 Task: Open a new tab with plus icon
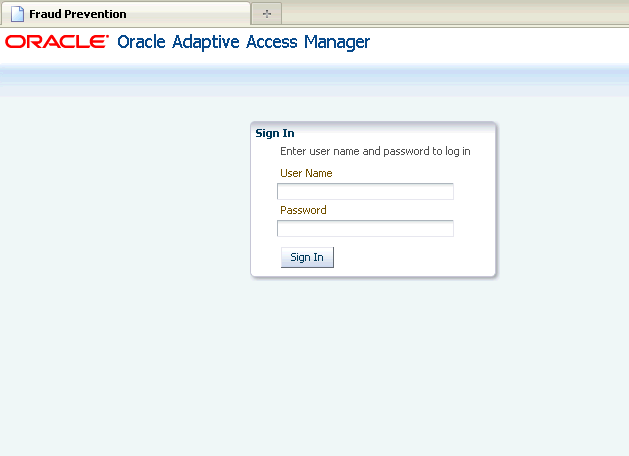(x=267, y=14)
